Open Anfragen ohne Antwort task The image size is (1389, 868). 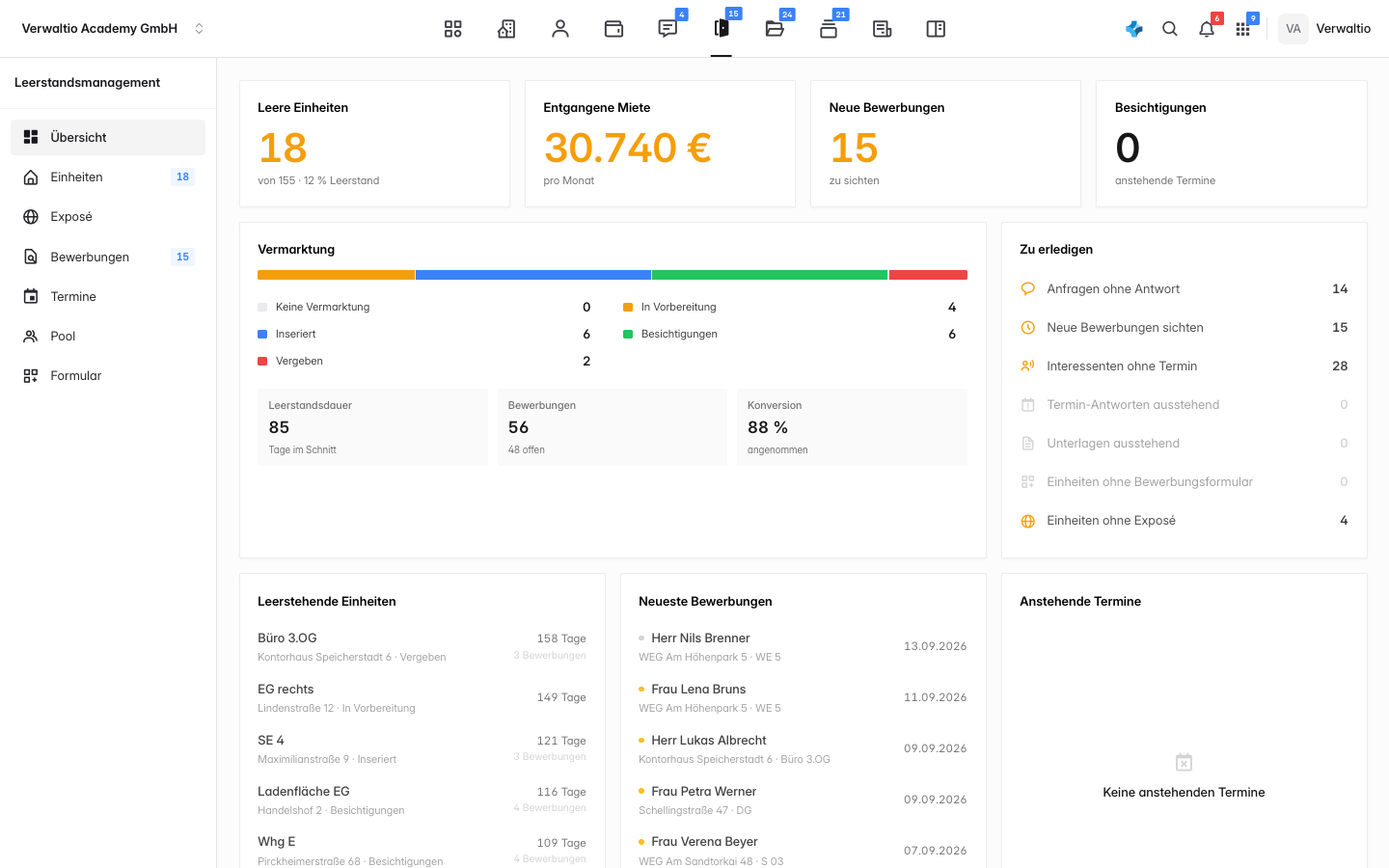tap(1185, 288)
